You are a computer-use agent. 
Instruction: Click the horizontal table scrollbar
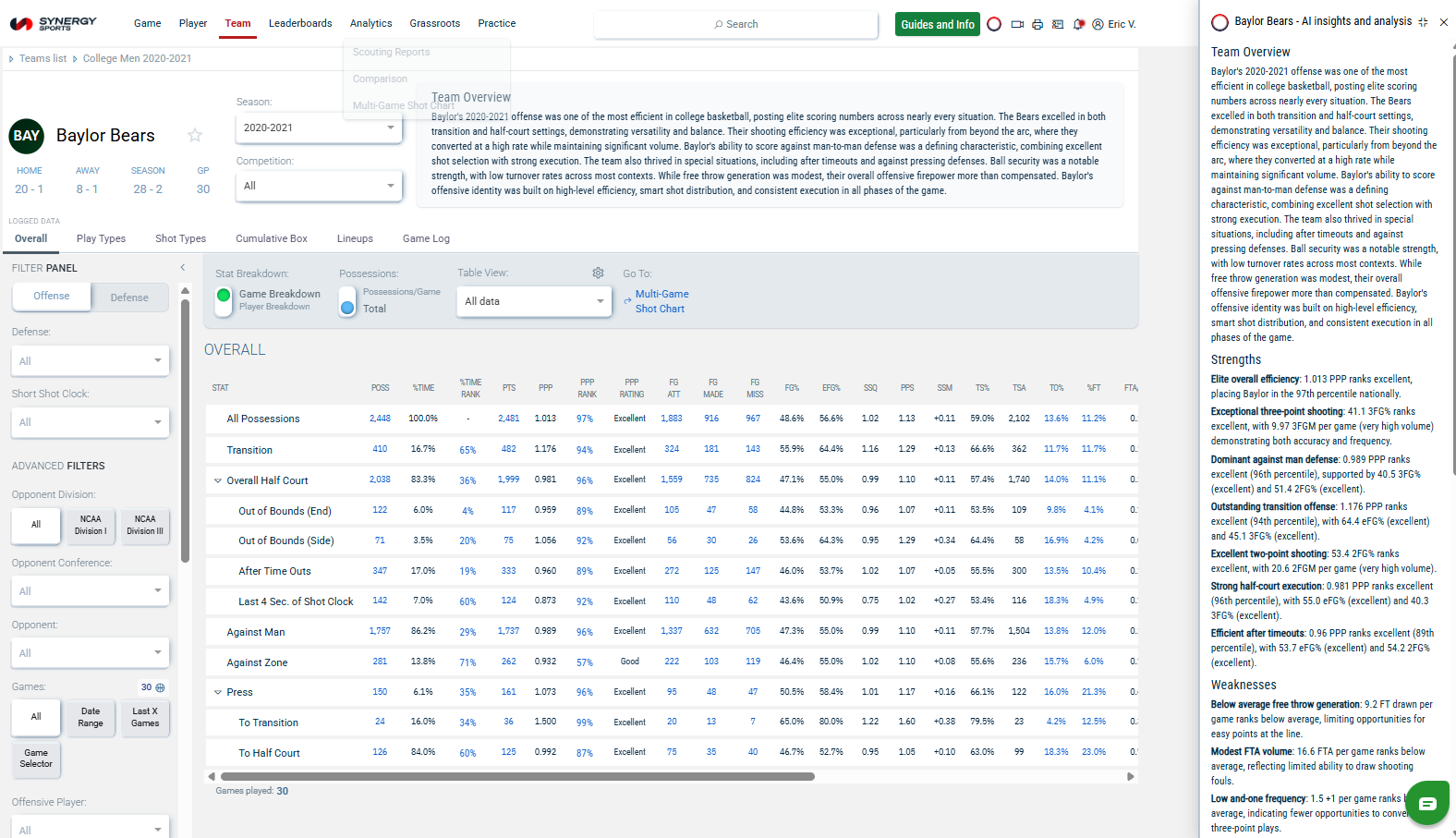coord(517,776)
